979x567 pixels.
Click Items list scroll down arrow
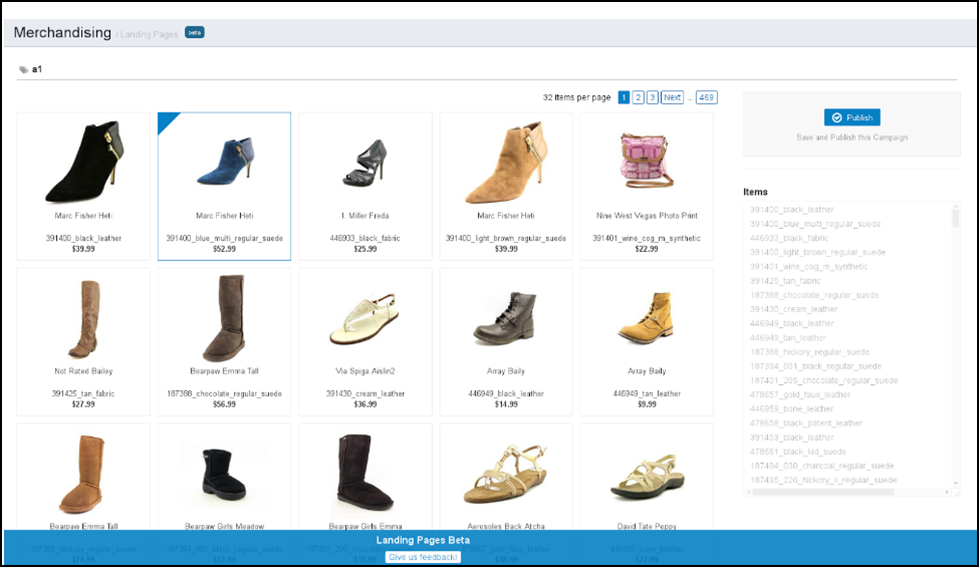pyautogui.click(x=955, y=483)
